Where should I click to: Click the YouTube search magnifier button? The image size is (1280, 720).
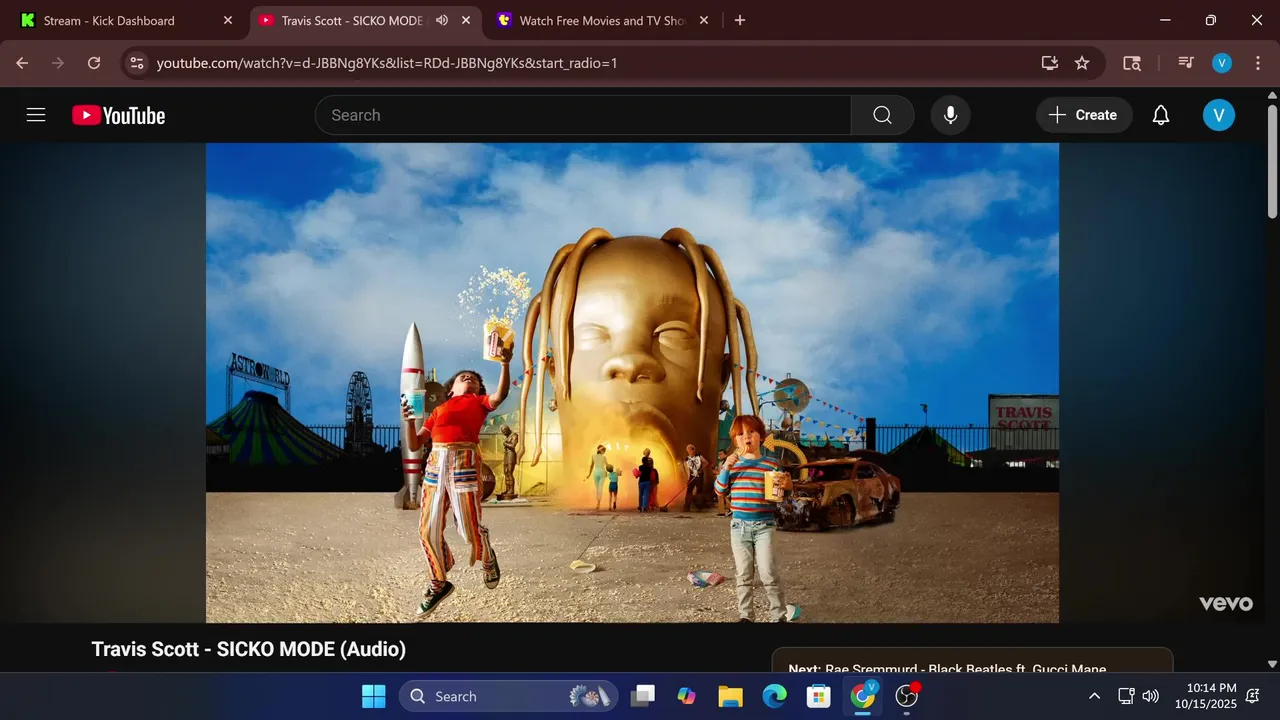point(882,115)
